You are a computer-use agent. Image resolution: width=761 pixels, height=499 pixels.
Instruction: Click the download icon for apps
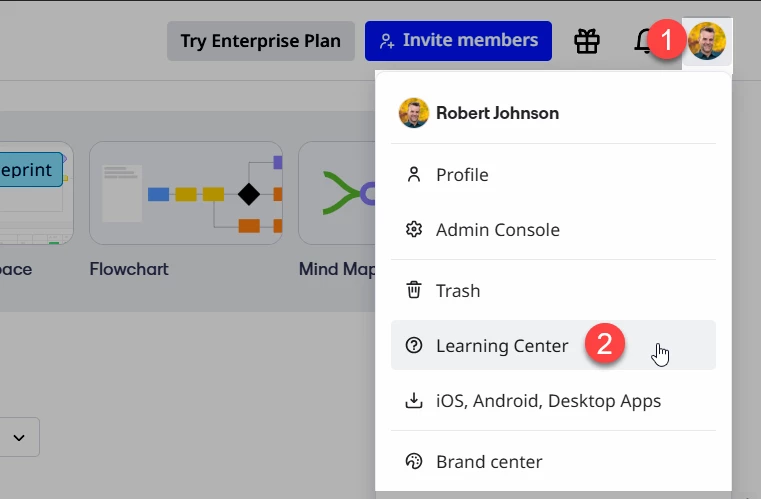tap(414, 400)
